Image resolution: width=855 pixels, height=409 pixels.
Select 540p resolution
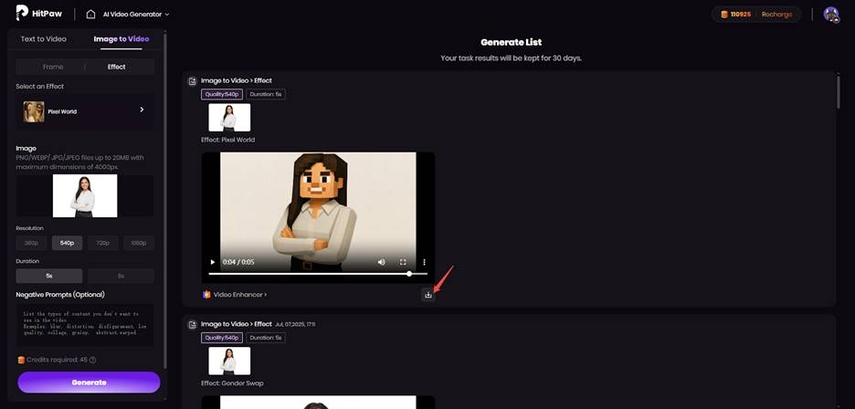[x=67, y=243]
